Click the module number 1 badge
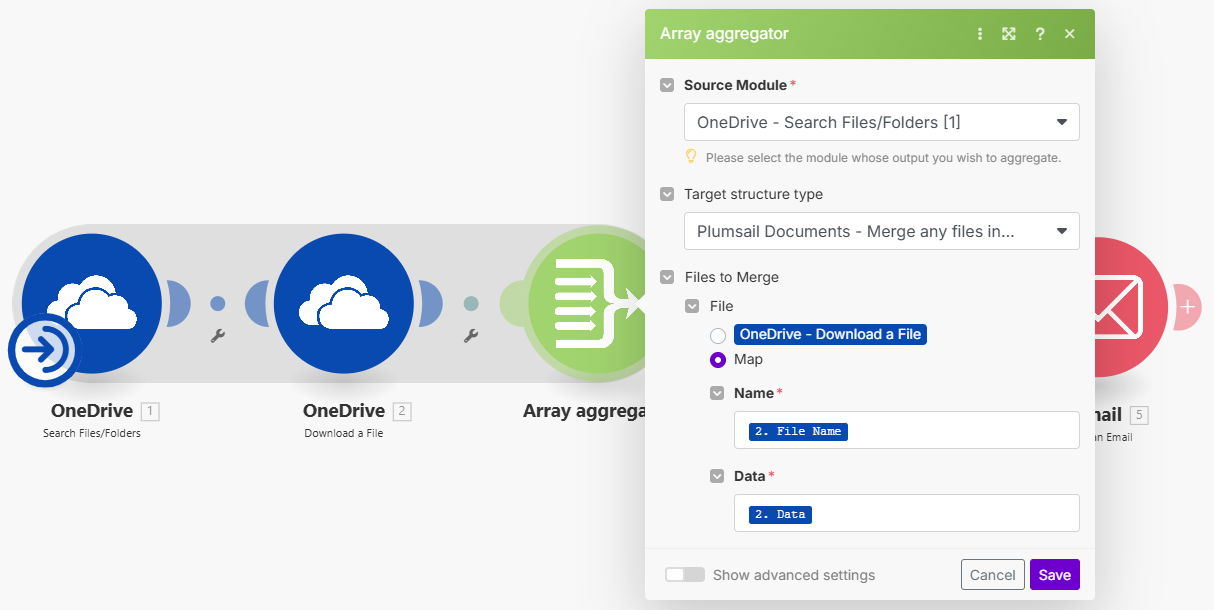Screen dimensions: 1214x610 pos(150,411)
